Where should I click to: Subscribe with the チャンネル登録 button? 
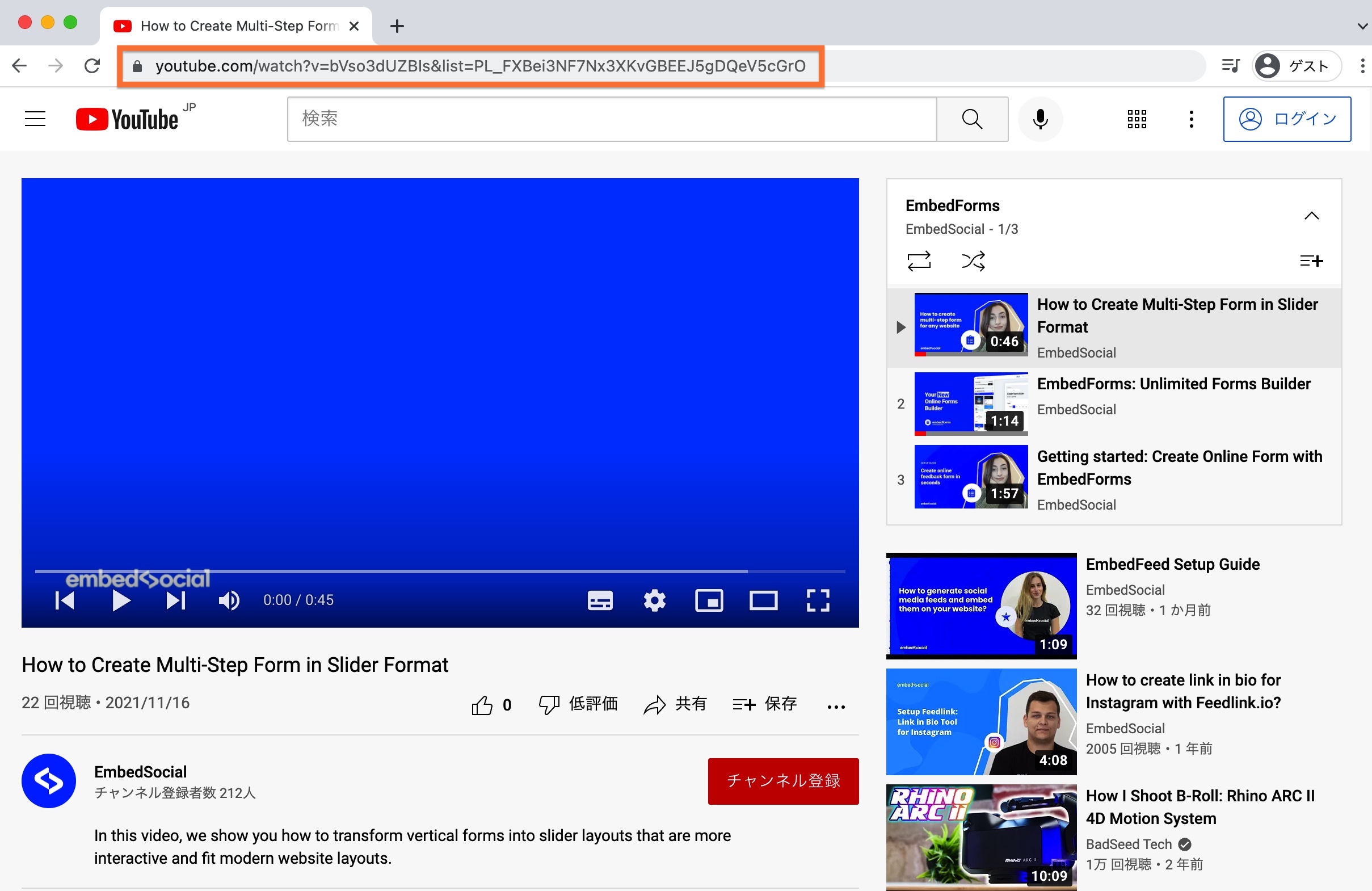tap(783, 781)
